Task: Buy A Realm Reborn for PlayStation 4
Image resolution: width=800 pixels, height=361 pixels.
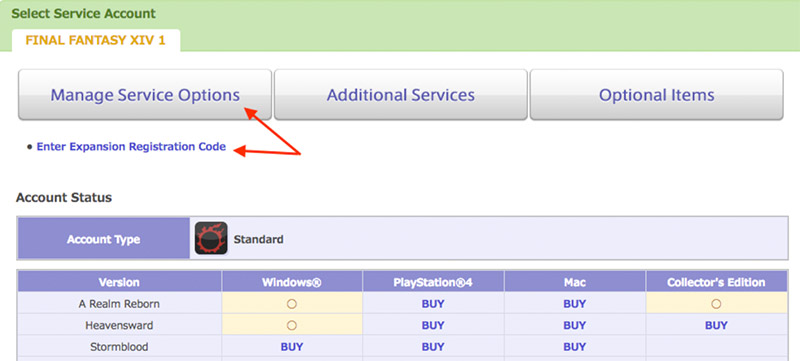Action: pos(433,304)
